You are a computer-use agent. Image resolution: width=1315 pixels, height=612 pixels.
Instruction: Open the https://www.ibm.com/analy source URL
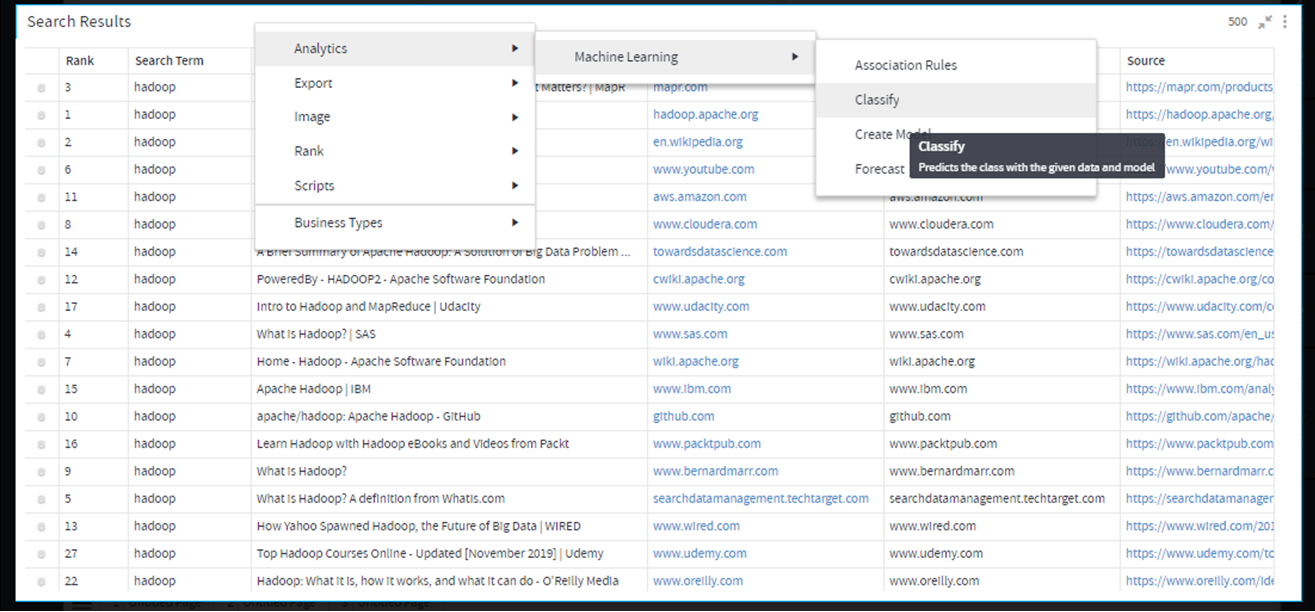click(1199, 389)
